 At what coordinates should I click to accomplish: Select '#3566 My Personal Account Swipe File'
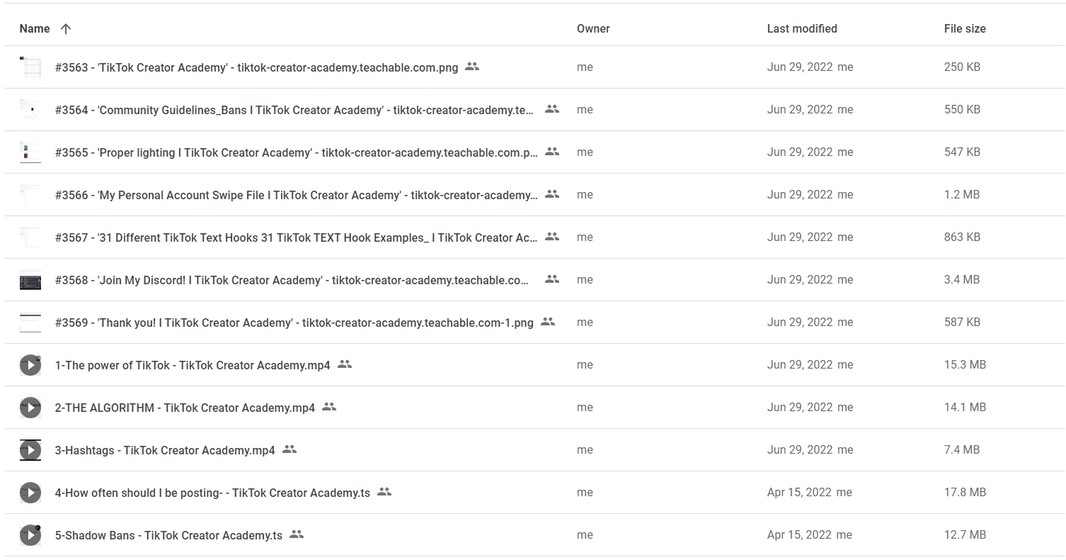296,195
